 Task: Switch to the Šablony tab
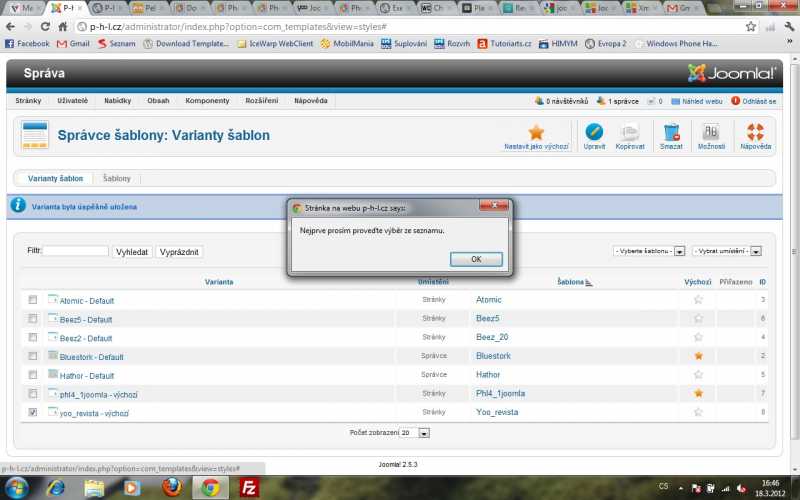(116, 178)
